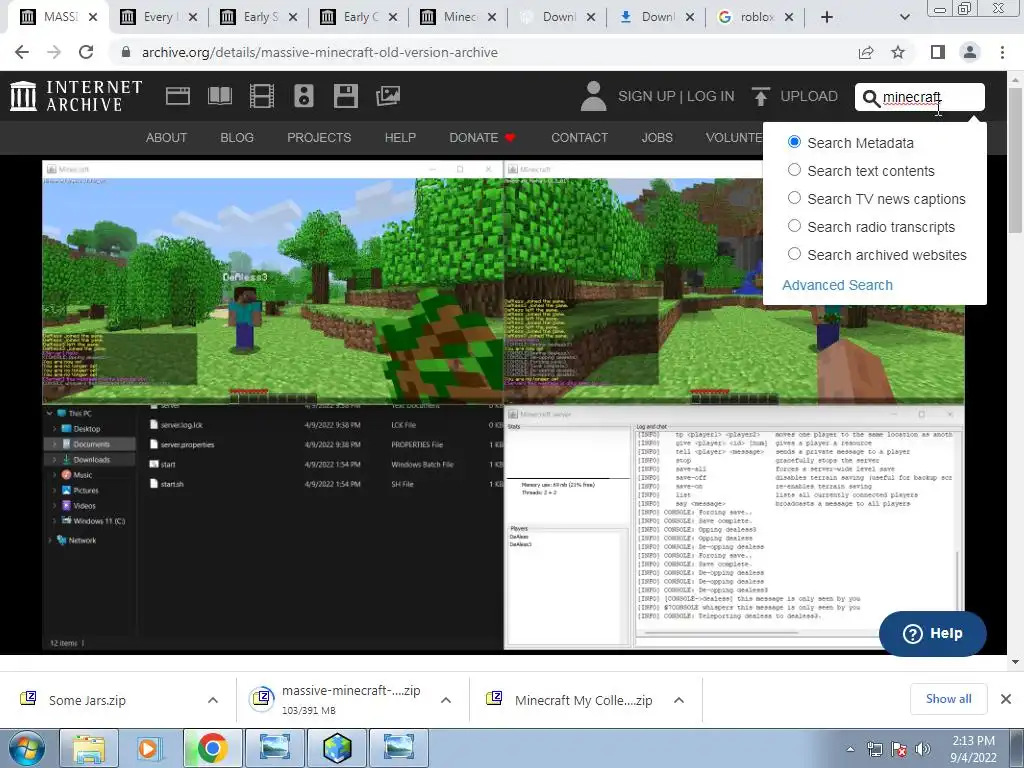Open the Chrome profile icon
Viewport: 1024px width, 768px height.
[x=970, y=52]
